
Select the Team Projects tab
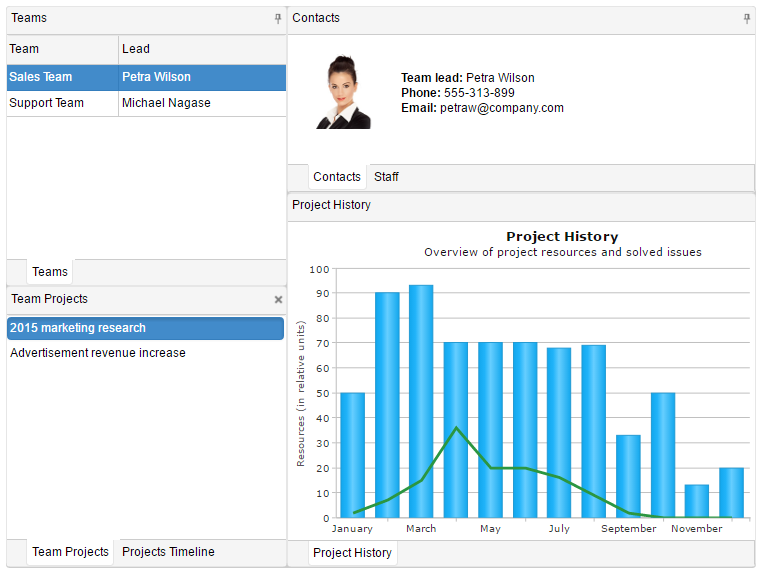click(70, 552)
